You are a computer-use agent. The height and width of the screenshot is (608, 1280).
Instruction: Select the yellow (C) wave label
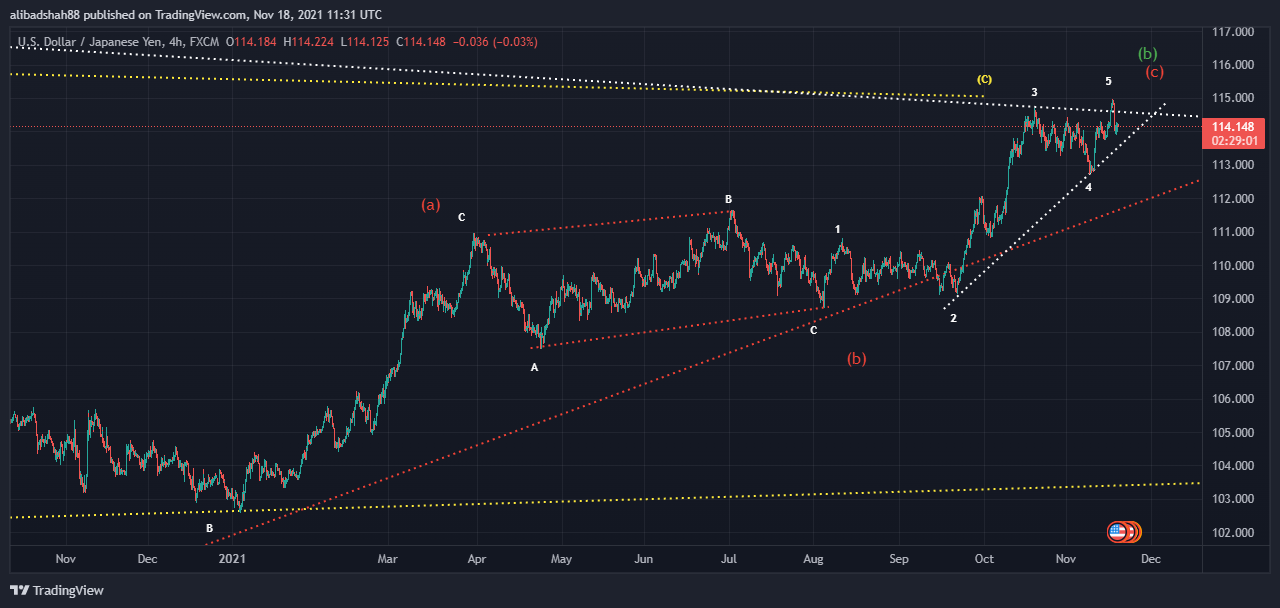point(985,78)
